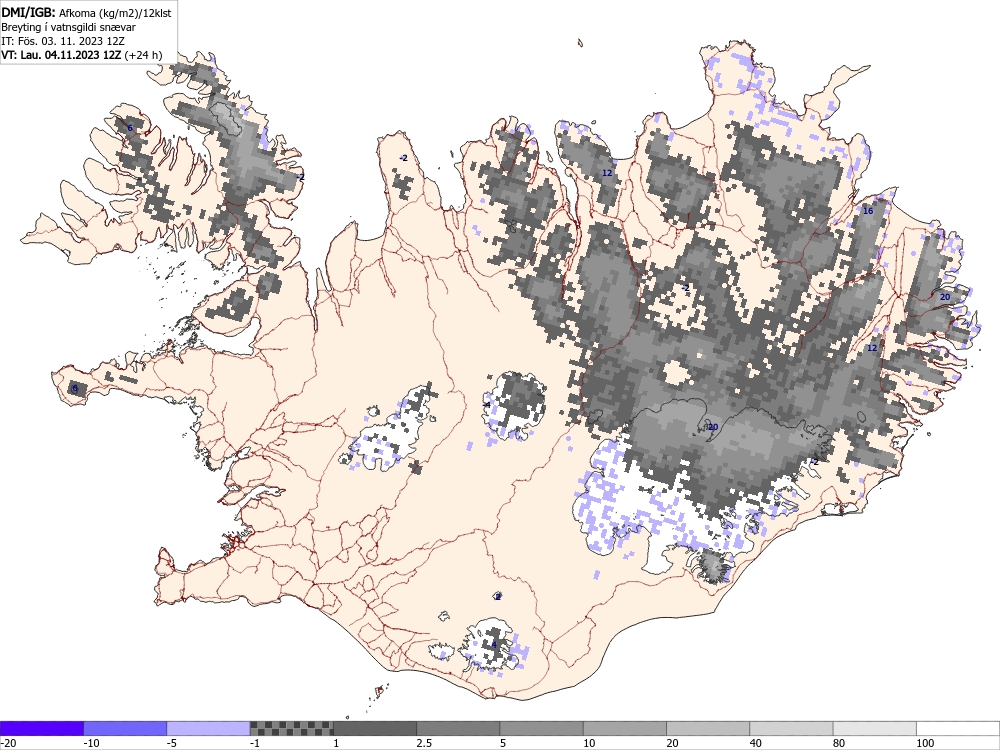
Task: Click the medium purple -10 to -5 swatch
Action: point(125,728)
